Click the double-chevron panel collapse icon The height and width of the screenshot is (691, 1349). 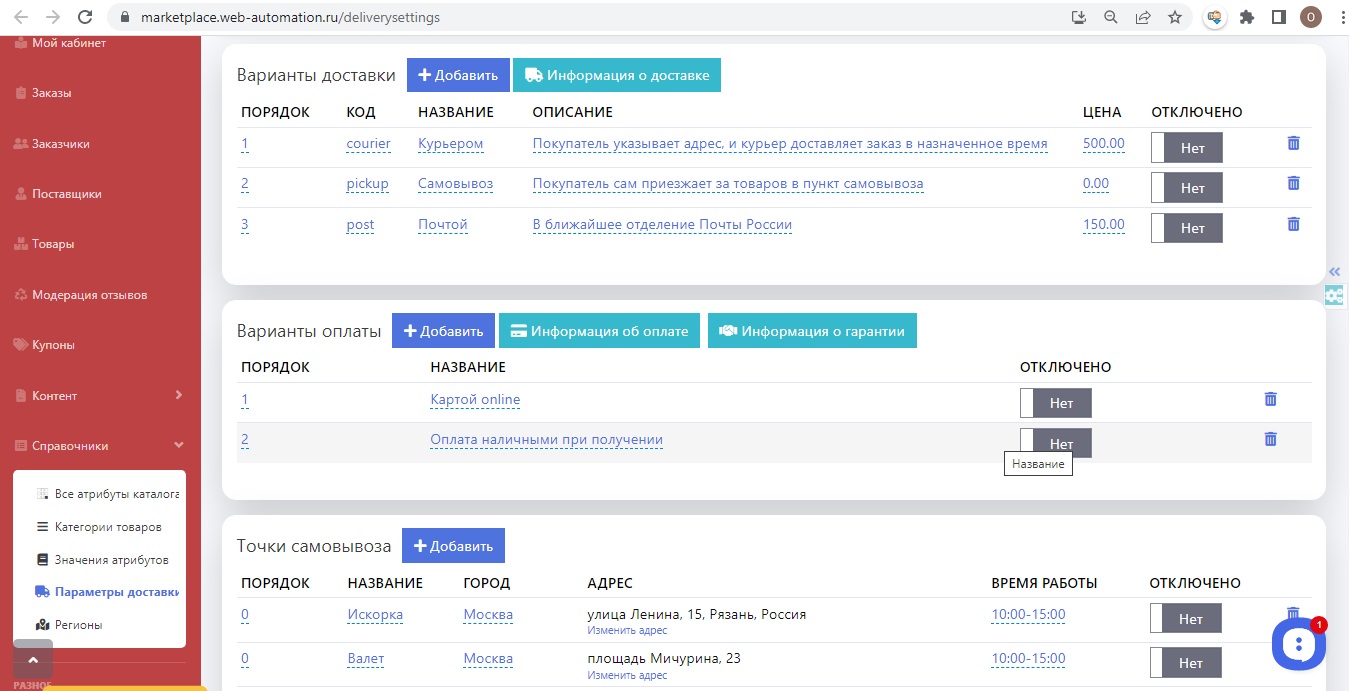coord(1334,272)
